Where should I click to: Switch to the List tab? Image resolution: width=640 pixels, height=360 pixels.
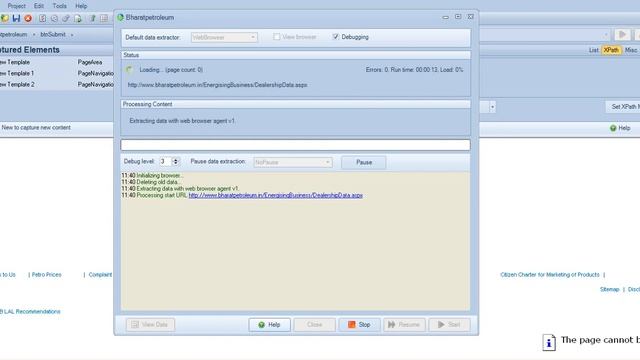[593, 50]
